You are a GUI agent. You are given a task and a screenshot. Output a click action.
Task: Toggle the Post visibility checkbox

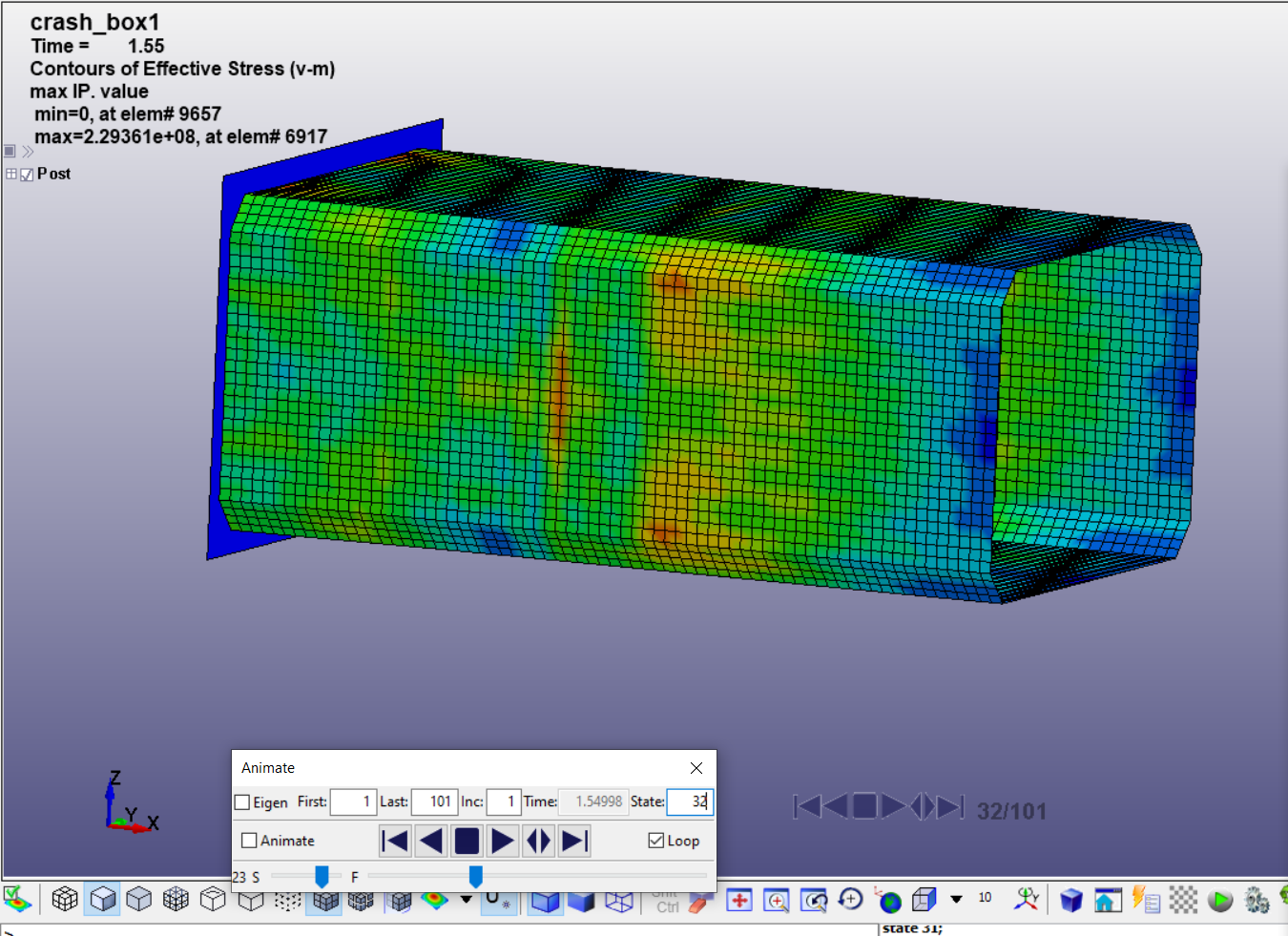pyautogui.click(x=26, y=174)
